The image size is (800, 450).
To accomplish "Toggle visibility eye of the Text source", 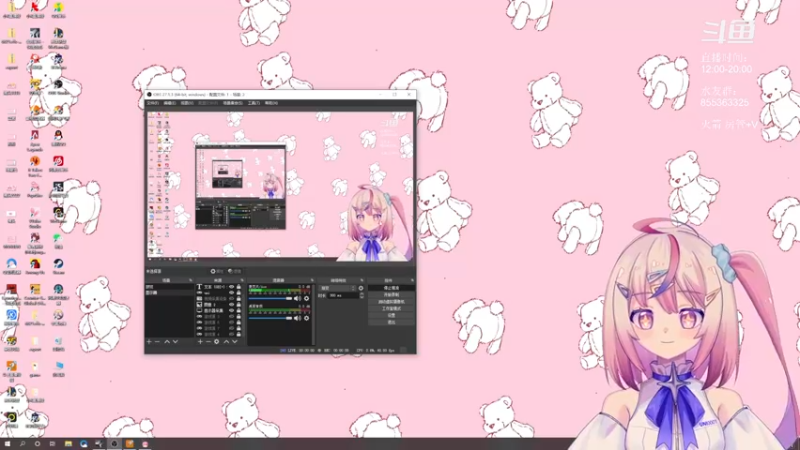I will coord(232,287).
